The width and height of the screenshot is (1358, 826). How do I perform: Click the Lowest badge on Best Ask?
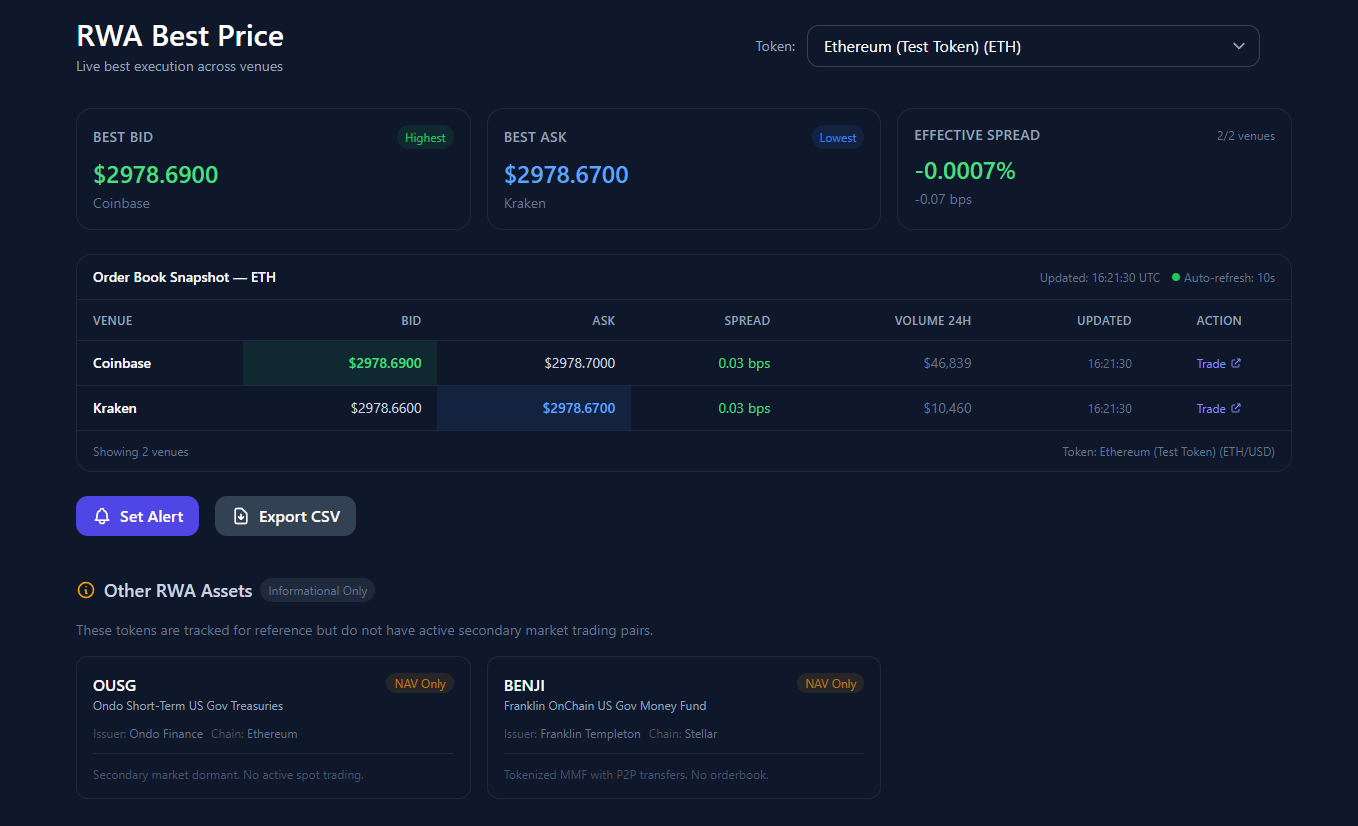coord(837,138)
